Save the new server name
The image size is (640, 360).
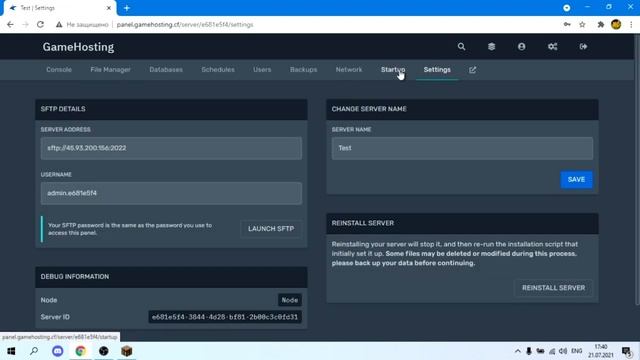click(x=576, y=180)
